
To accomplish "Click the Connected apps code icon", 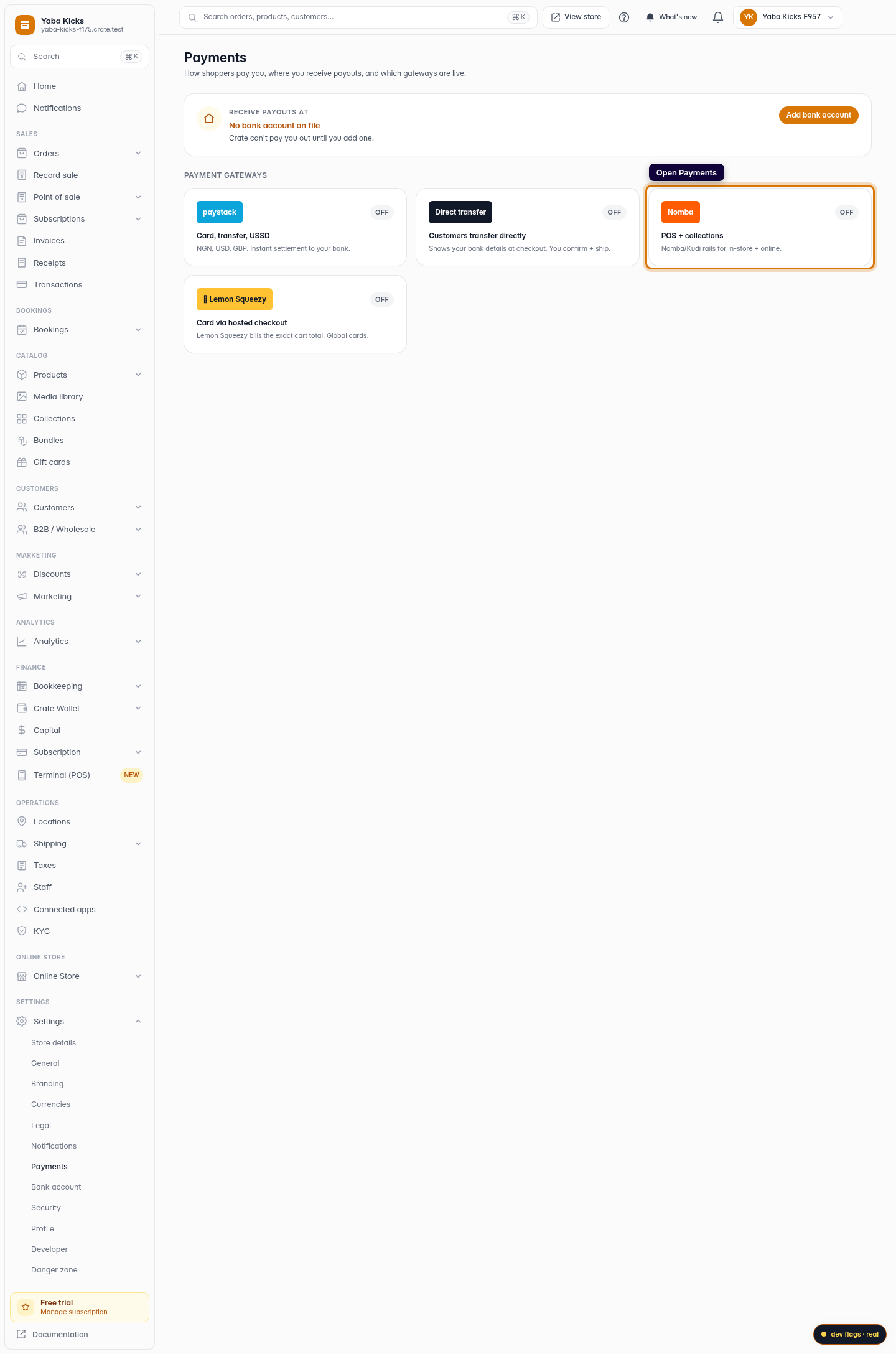I will coord(22,910).
